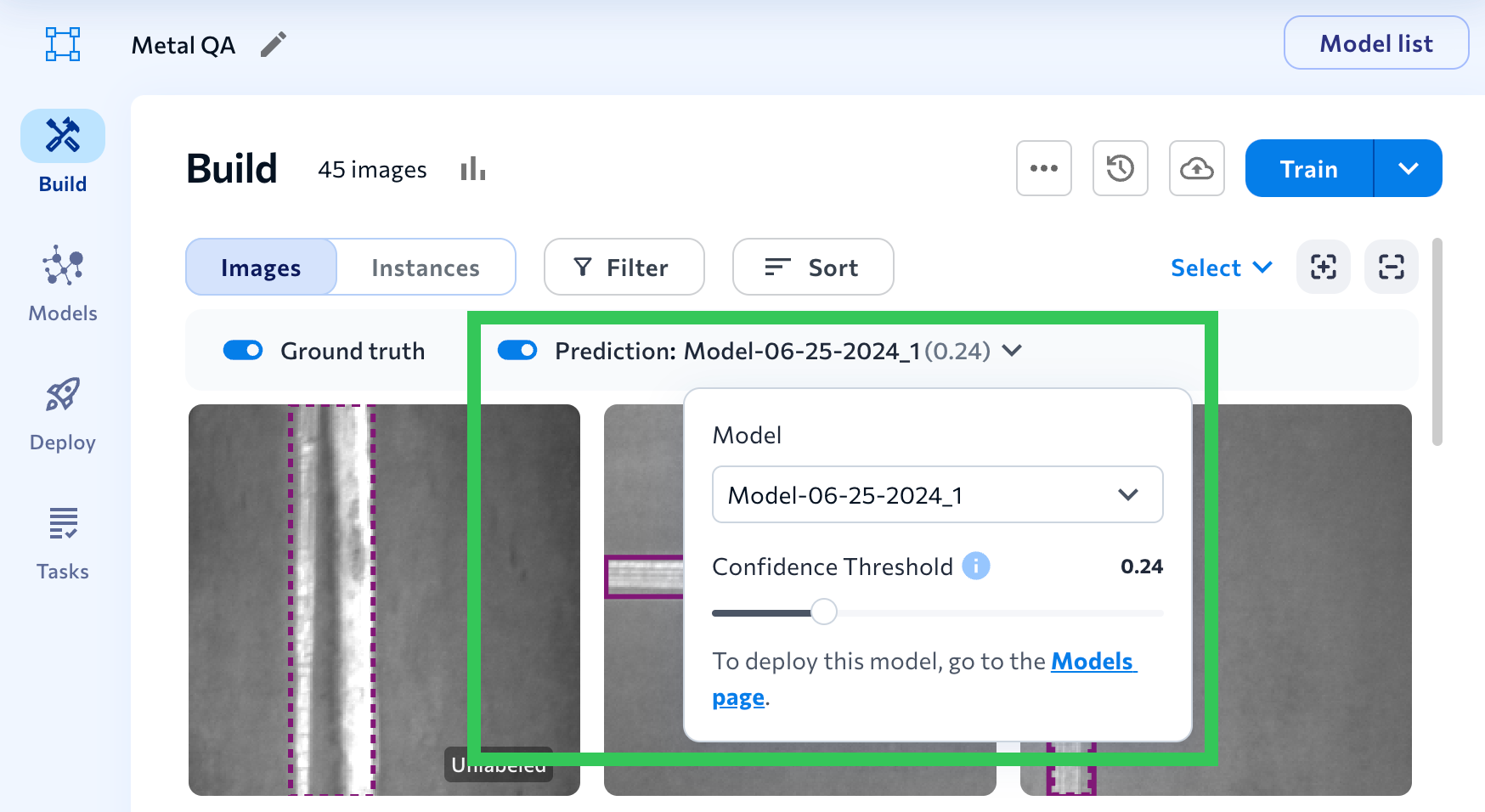Open the Select dropdown
Viewport: 1485px width, 812px height.
[x=1221, y=268]
